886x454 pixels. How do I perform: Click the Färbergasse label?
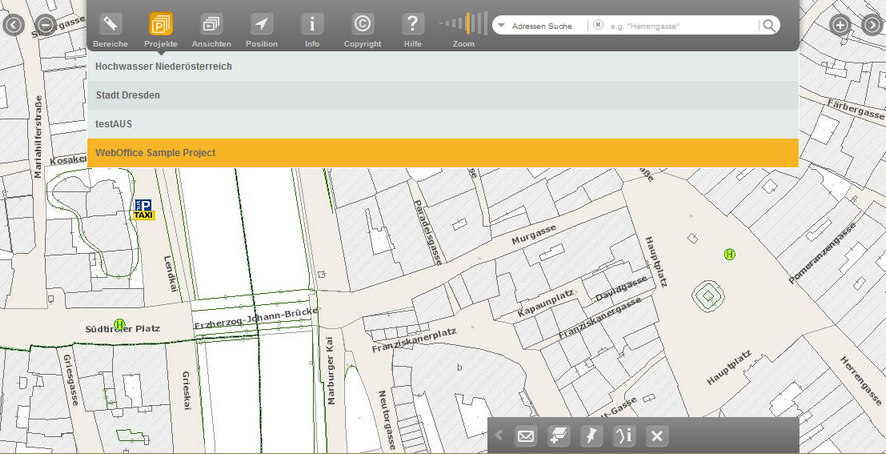(x=855, y=109)
